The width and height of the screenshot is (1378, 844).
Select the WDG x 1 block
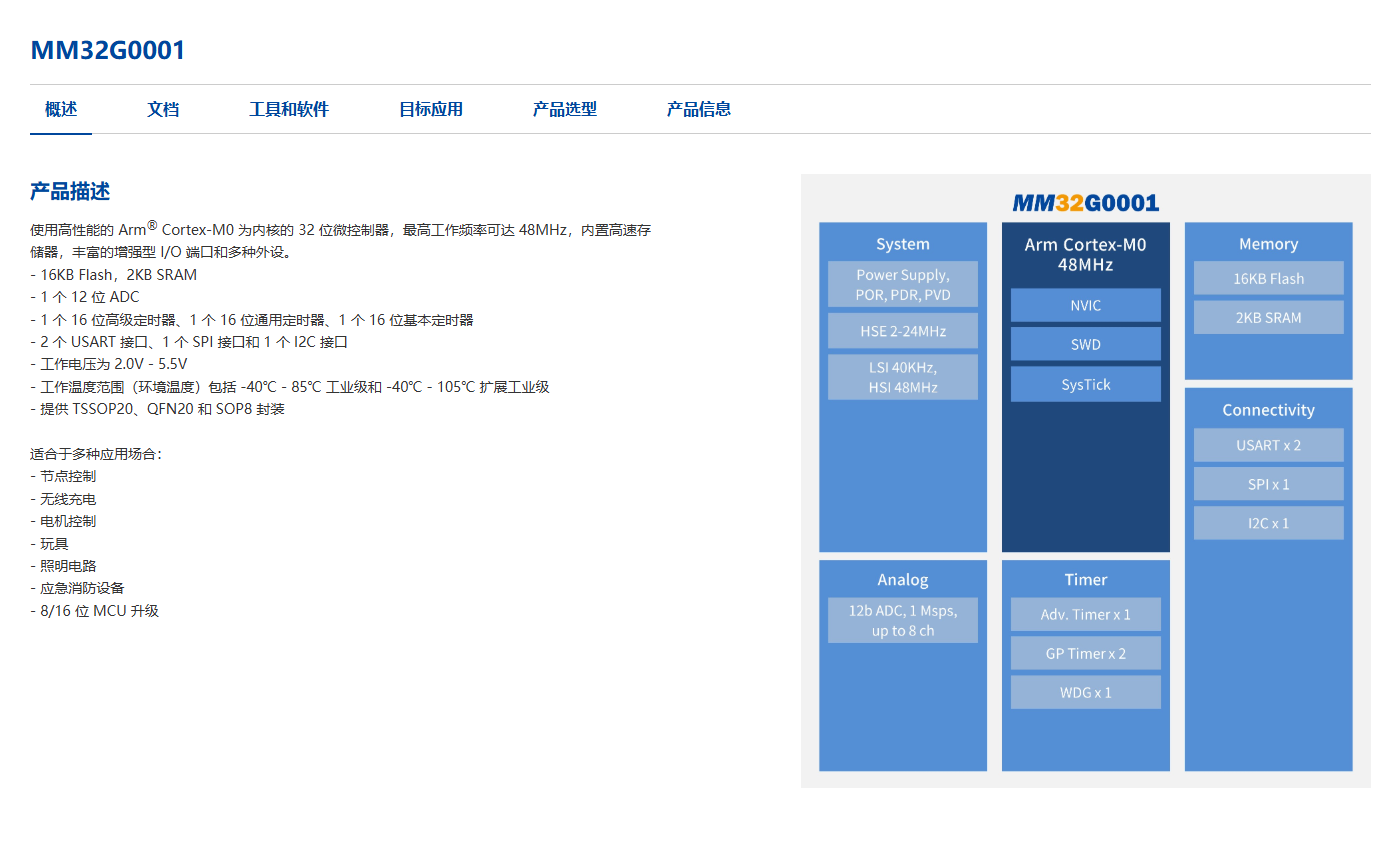(1085, 692)
